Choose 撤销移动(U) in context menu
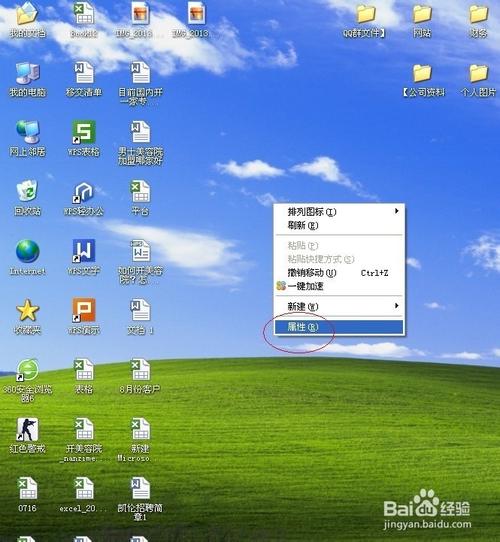Image resolution: width=500 pixels, height=542 pixels. click(339, 273)
